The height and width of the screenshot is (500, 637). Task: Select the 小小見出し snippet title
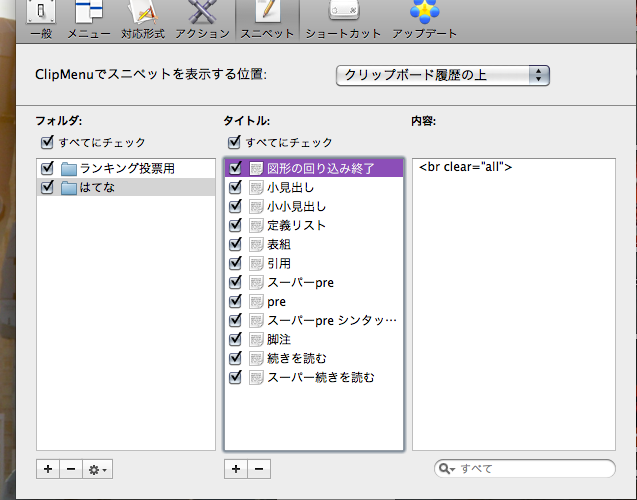[x=297, y=207]
